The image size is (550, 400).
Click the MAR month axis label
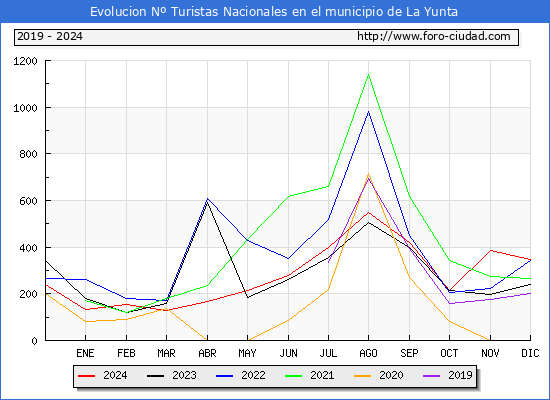coord(166,353)
